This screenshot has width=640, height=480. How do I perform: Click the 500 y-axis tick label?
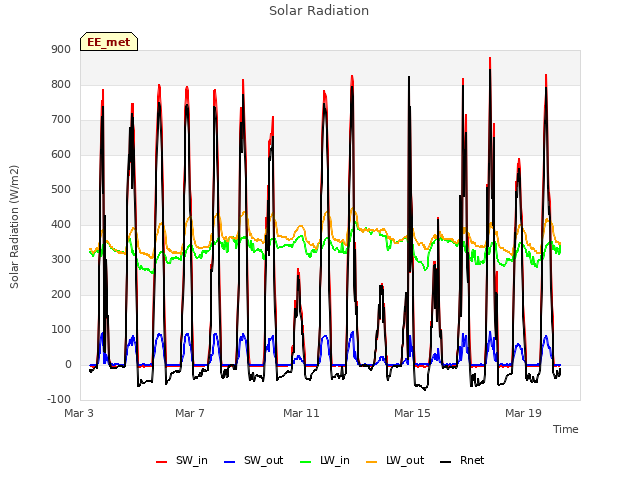point(61,190)
